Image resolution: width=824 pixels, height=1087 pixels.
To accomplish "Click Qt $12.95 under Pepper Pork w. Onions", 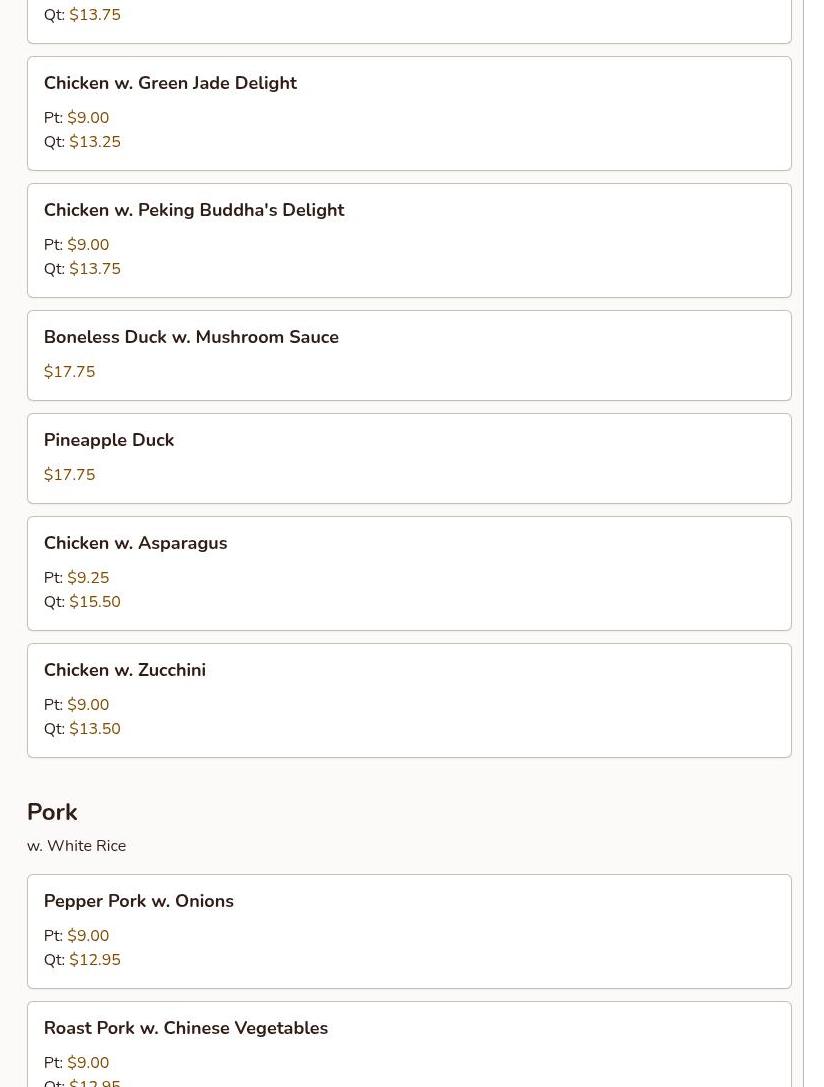I will click(82, 959).
